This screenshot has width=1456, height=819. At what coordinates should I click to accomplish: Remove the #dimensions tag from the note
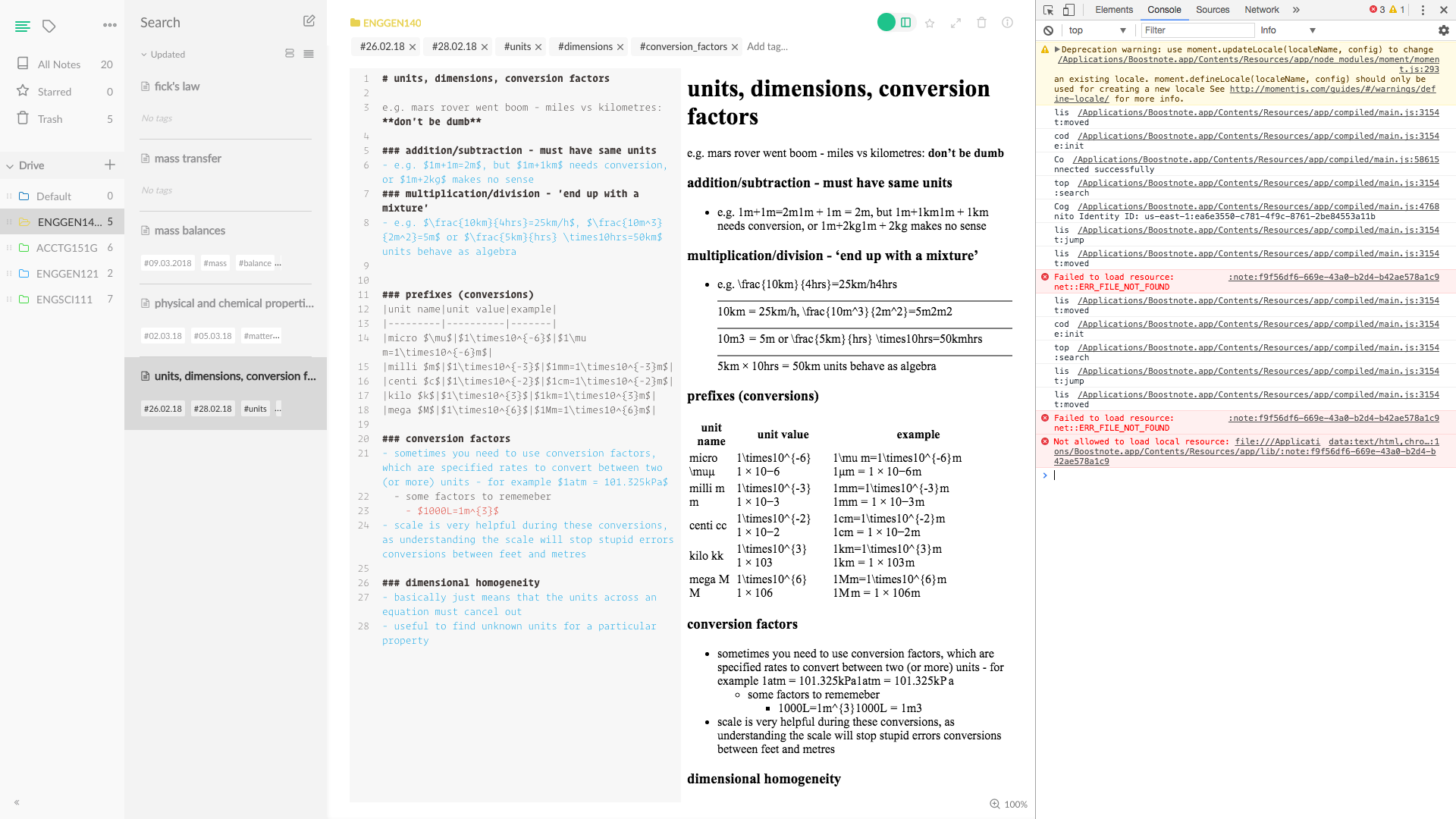620,46
